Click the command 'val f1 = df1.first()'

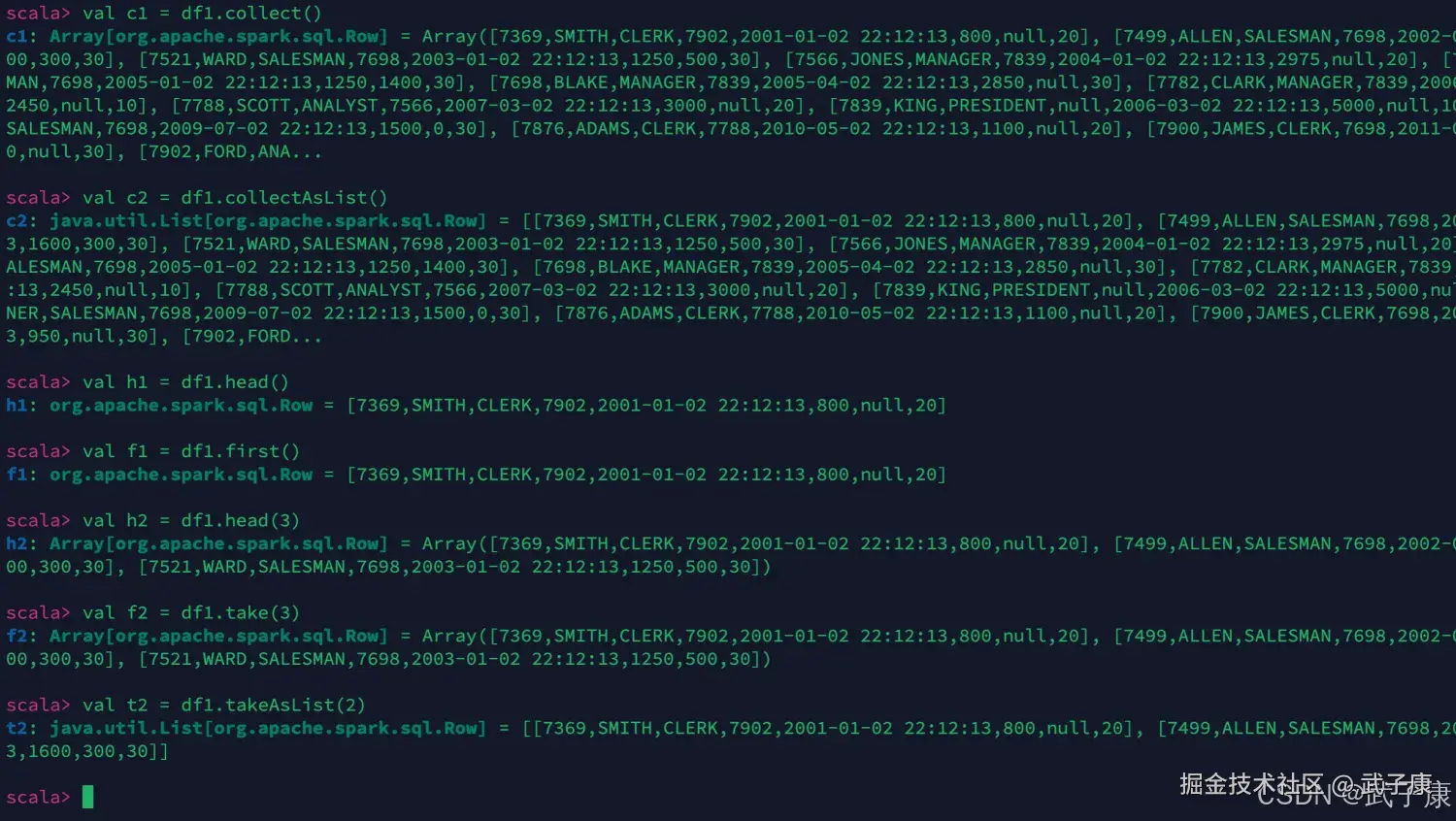(x=191, y=451)
